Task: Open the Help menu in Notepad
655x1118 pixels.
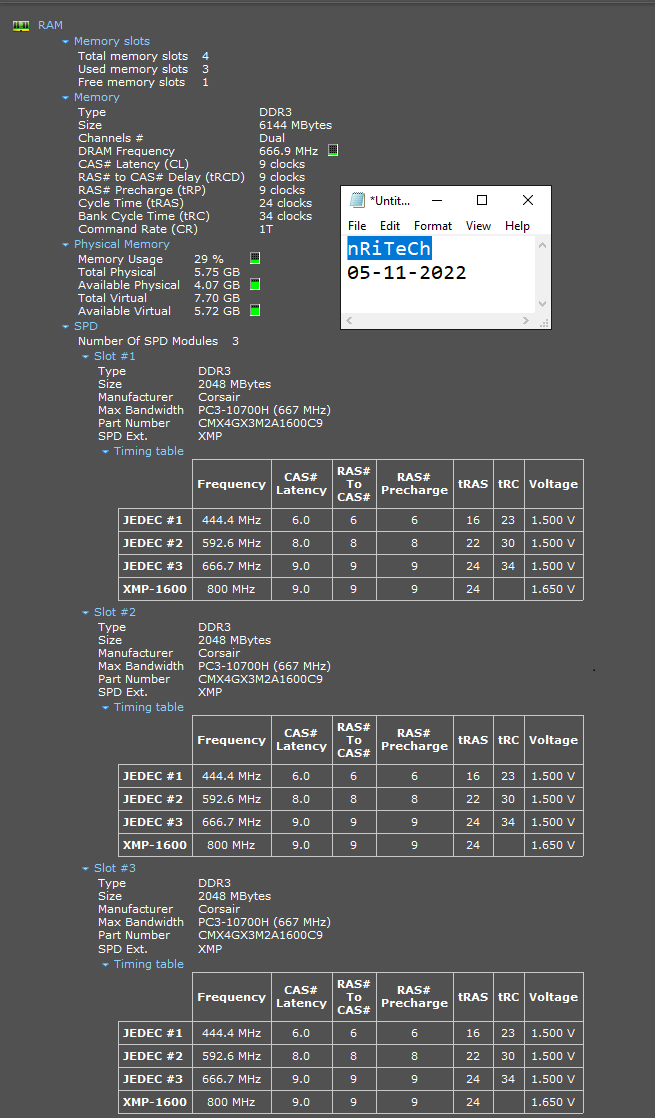Action: pyautogui.click(x=517, y=226)
